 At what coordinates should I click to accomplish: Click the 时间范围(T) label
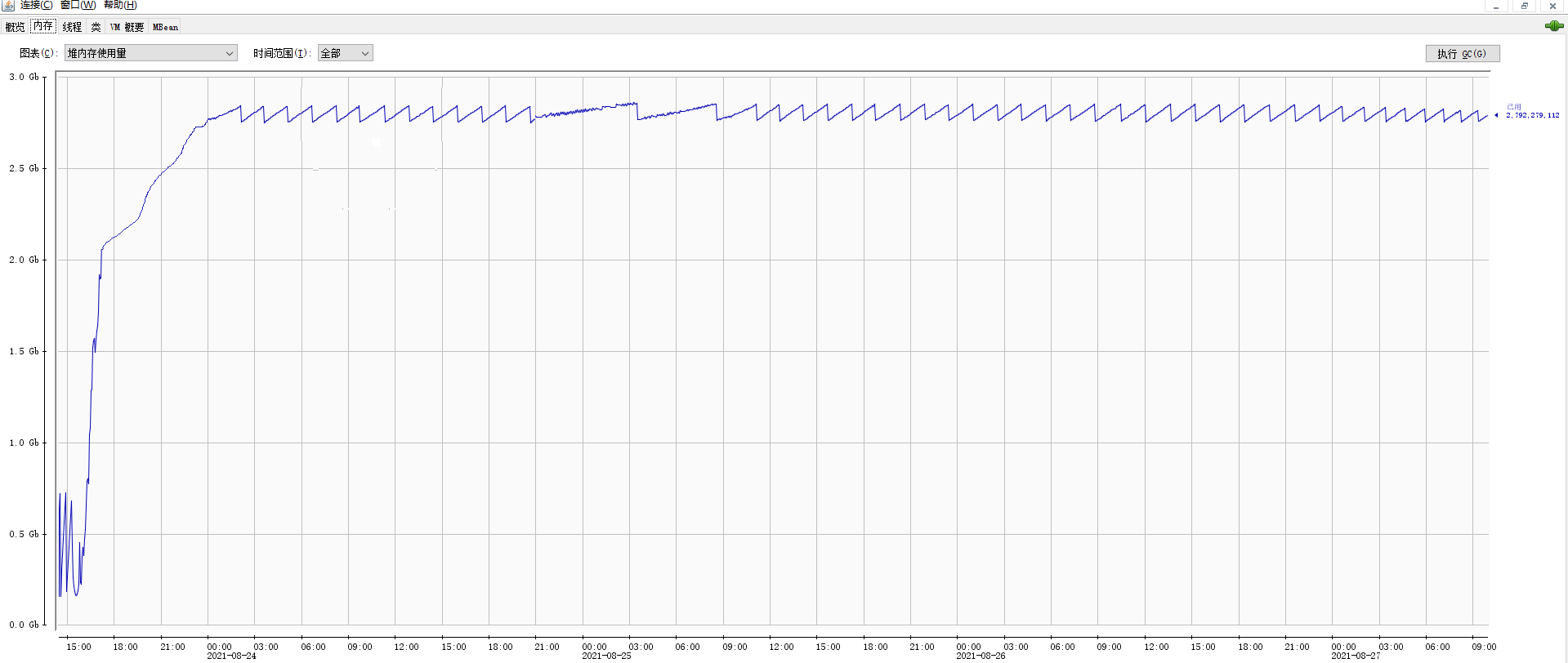(282, 53)
